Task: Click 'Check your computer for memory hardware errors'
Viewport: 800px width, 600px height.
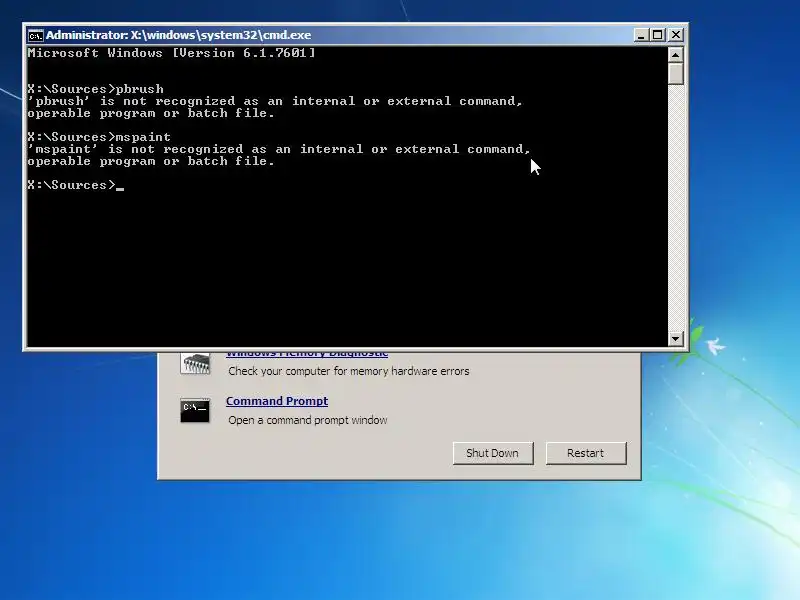Action: tap(348, 371)
